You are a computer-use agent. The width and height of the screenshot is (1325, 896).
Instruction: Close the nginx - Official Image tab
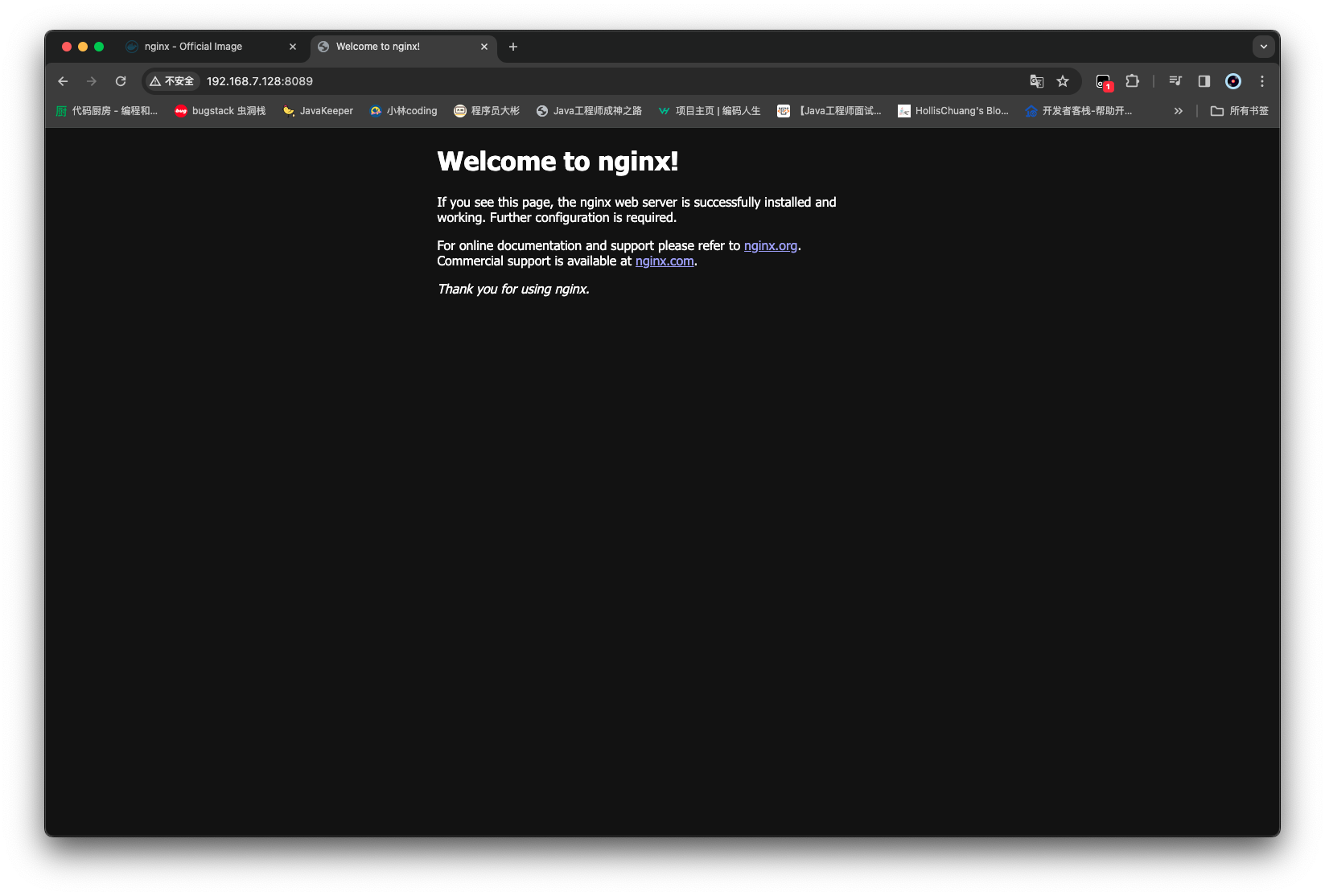(293, 47)
